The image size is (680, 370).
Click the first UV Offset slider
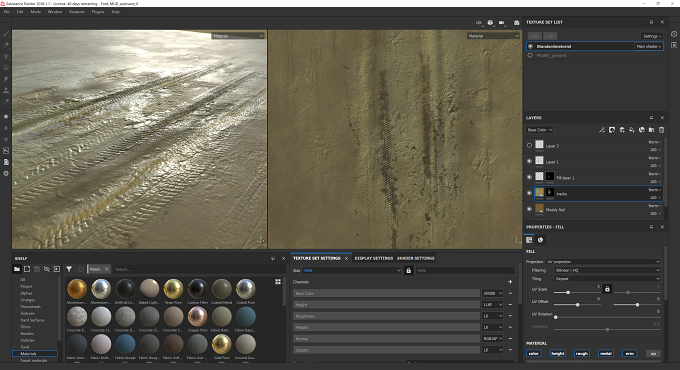pos(577,305)
